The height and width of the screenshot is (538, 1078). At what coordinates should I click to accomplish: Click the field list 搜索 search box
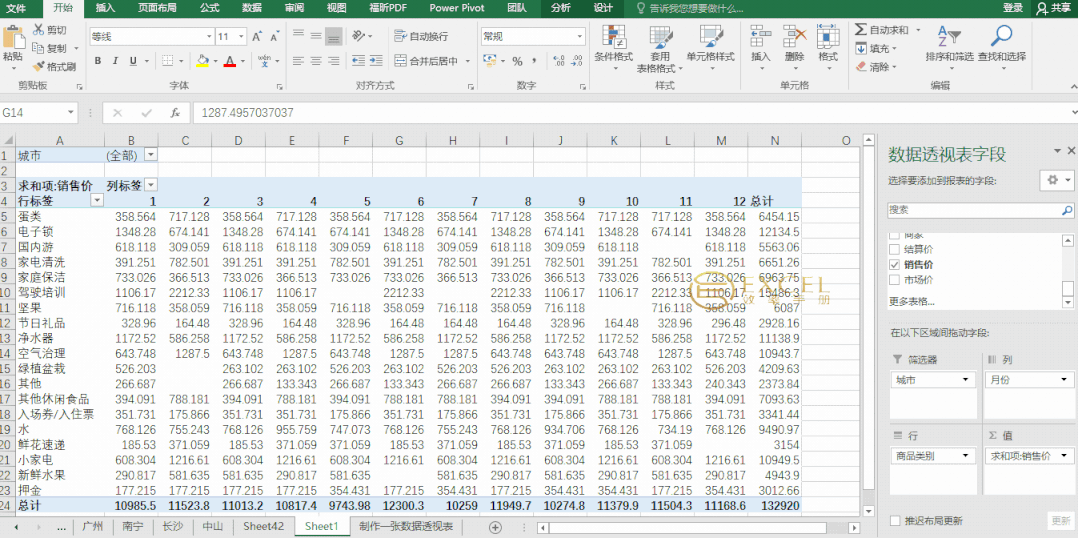pos(981,210)
